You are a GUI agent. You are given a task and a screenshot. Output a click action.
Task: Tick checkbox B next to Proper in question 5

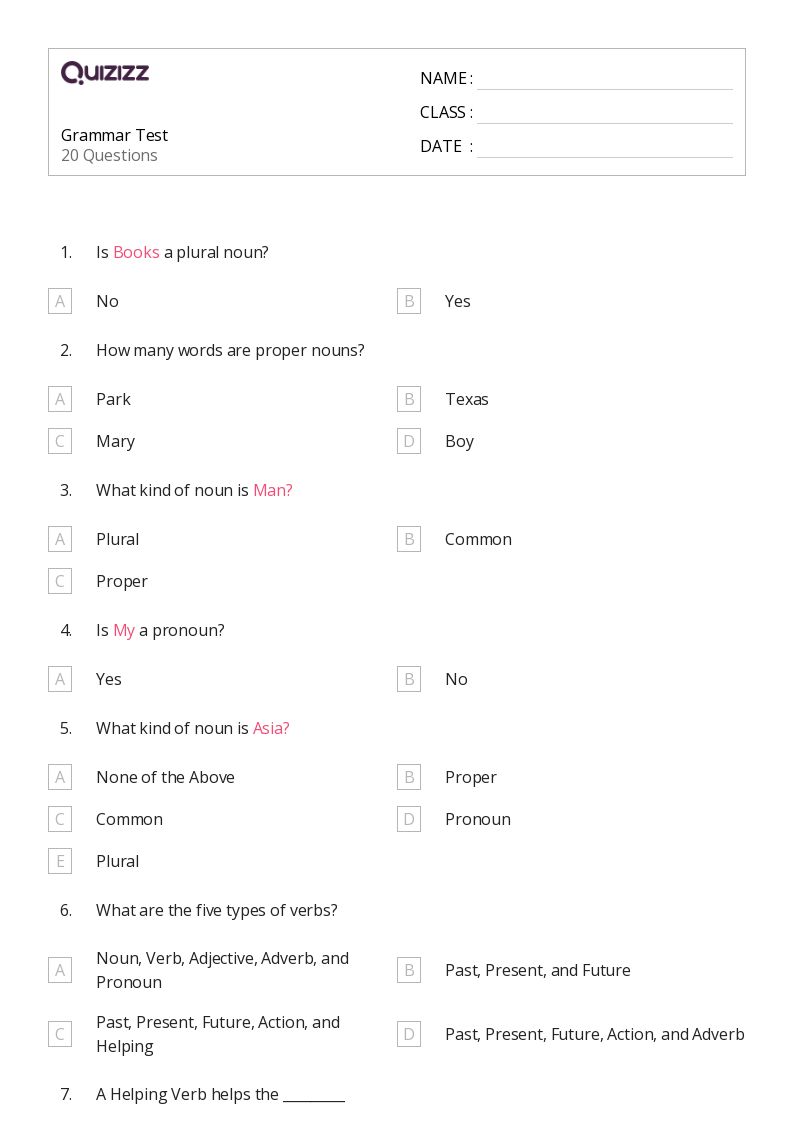tap(409, 777)
